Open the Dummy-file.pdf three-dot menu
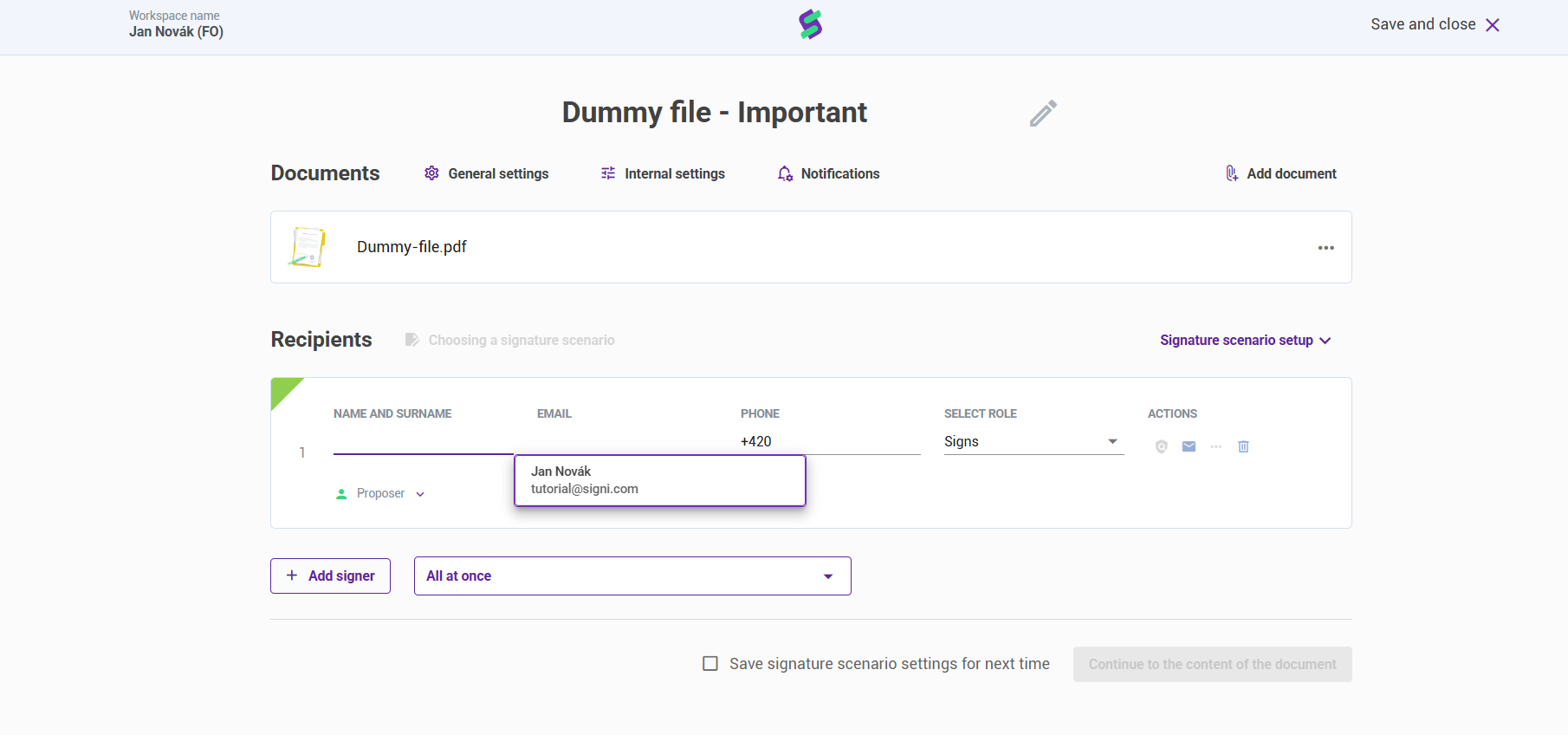 pyautogui.click(x=1325, y=248)
